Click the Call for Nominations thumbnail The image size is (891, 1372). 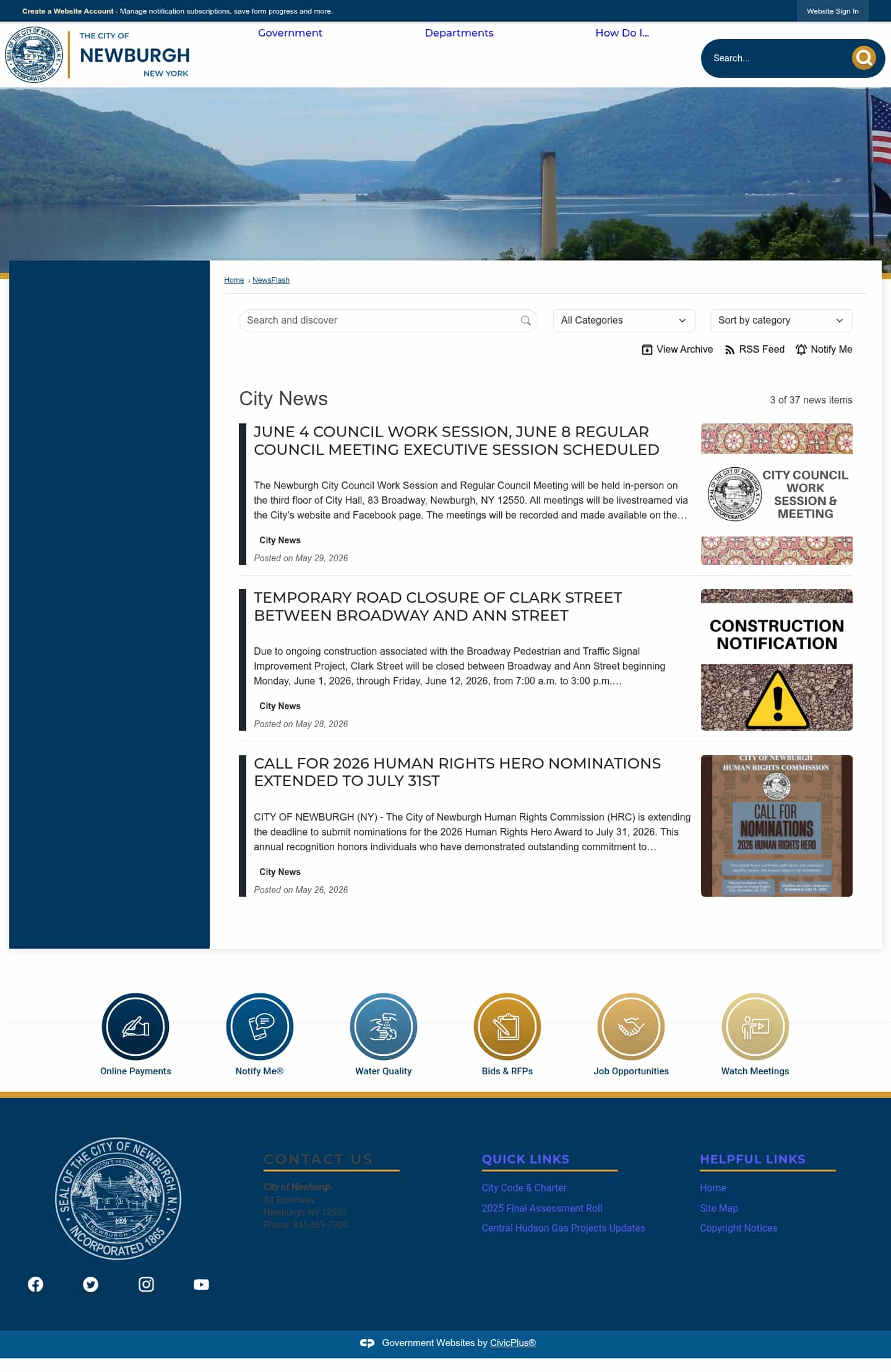click(x=777, y=826)
